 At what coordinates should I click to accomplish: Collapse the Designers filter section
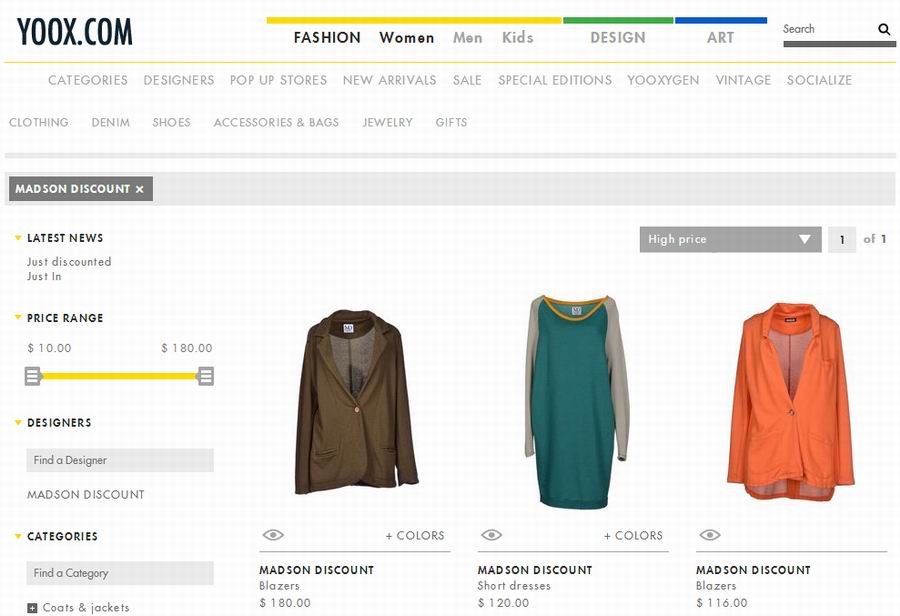pyautogui.click(x=18, y=423)
